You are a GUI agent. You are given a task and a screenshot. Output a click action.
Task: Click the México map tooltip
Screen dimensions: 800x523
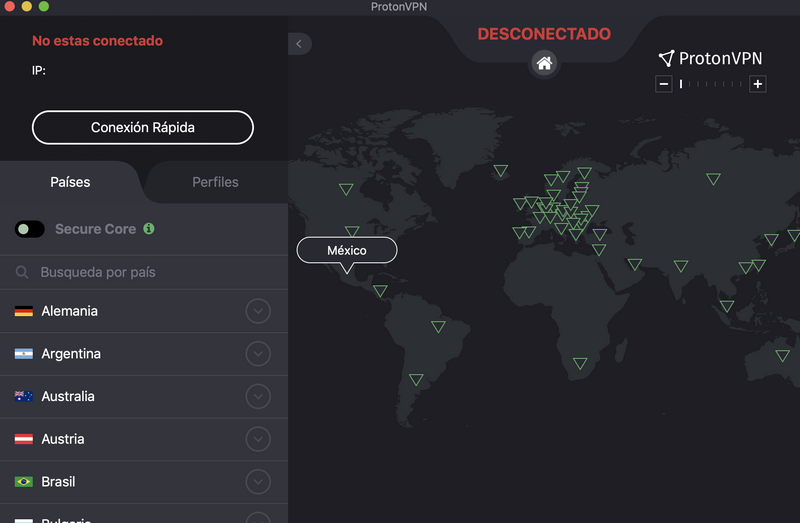tap(347, 251)
